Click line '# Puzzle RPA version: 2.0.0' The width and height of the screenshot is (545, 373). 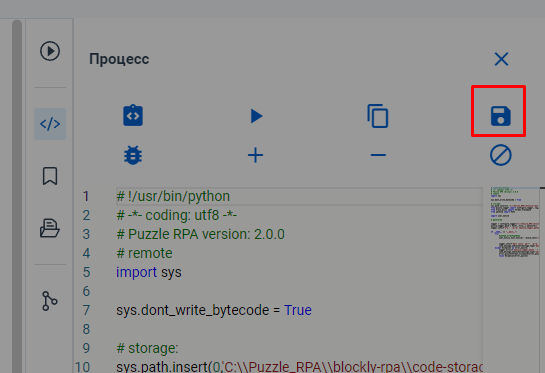pos(201,234)
